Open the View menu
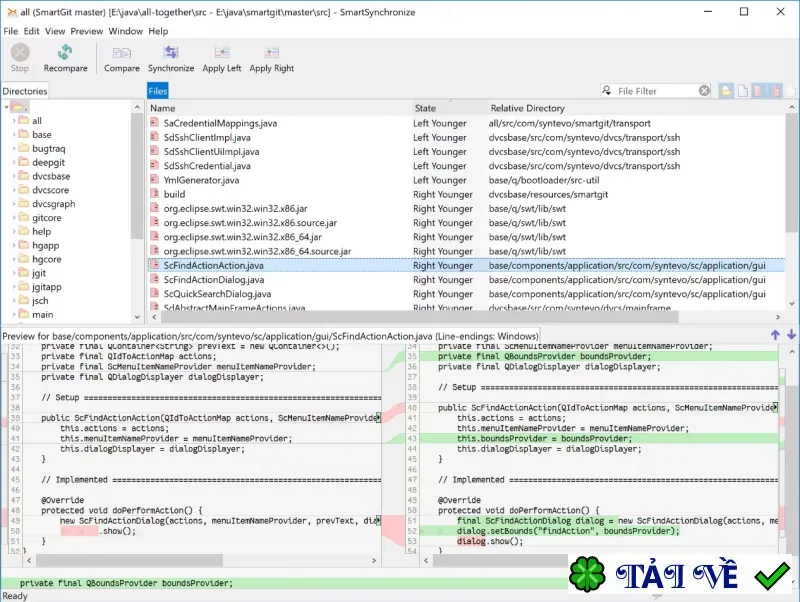800x602 pixels. pyautogui.click(x=55, y=31)
